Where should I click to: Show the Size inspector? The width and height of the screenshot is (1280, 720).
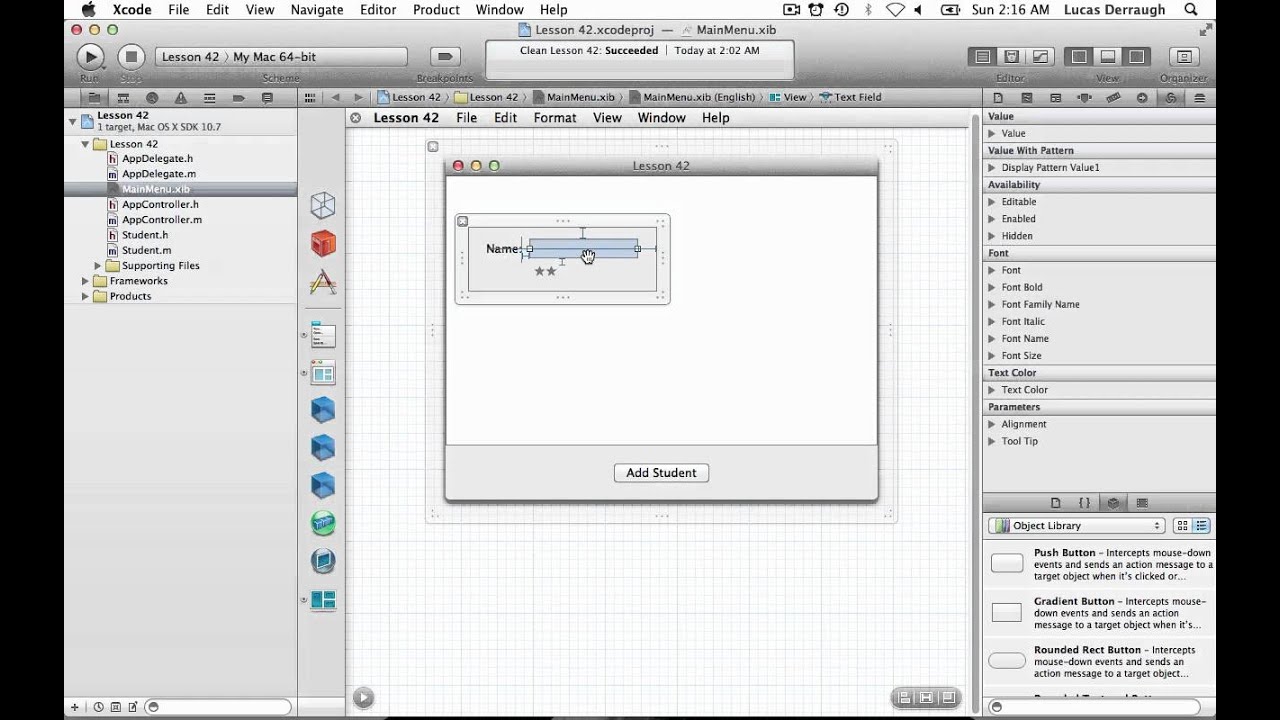[x=1113, y=98]
